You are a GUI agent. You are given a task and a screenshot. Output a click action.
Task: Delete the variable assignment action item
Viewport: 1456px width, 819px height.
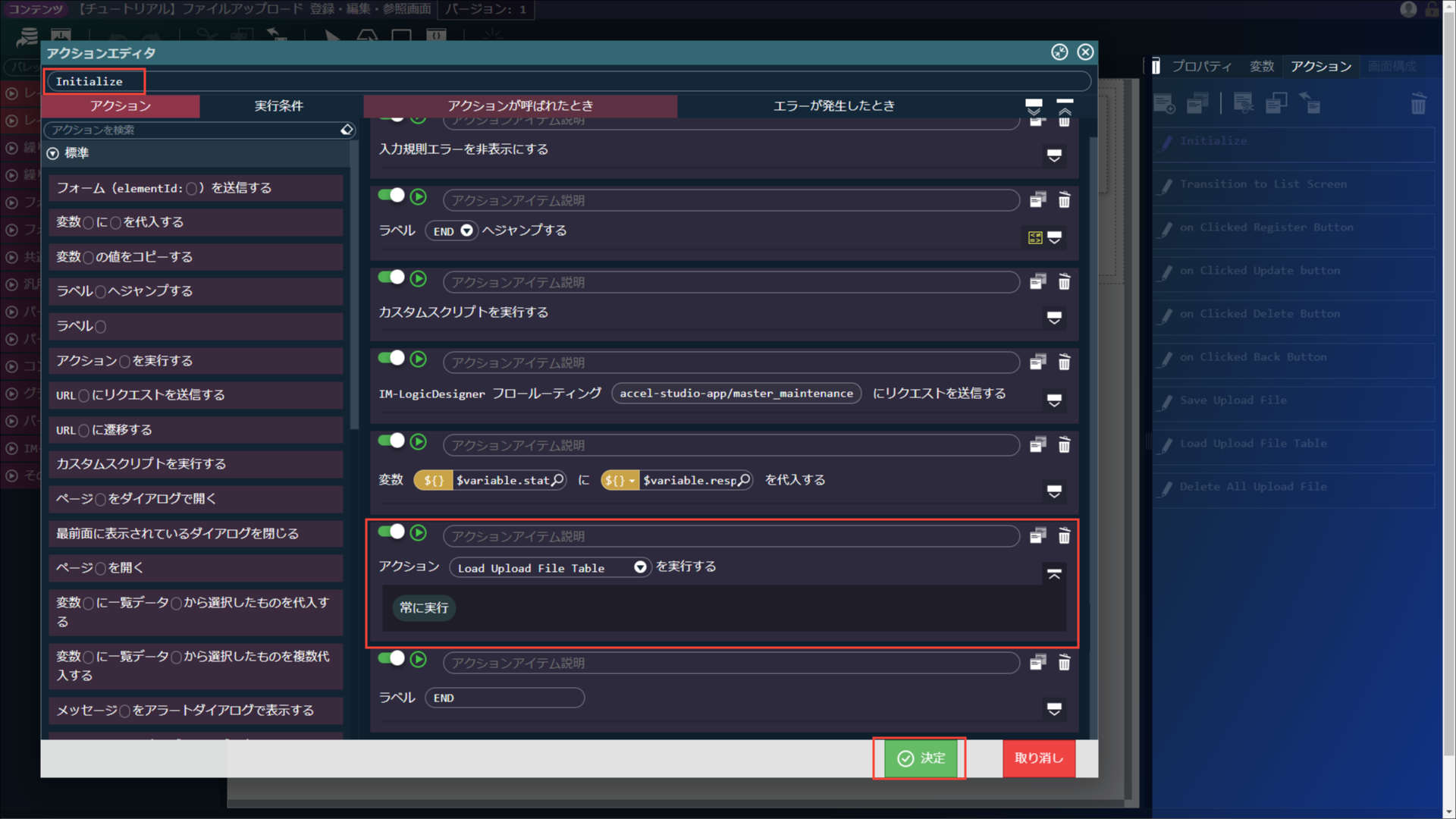(x=1064, y=444)
